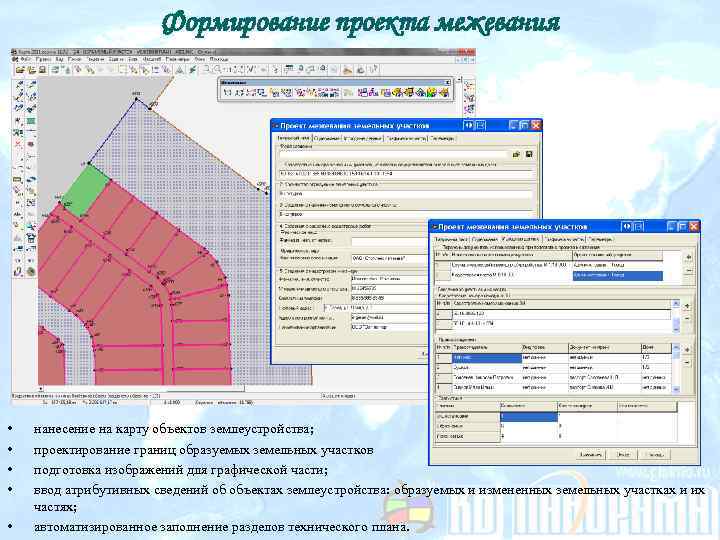Open the Помощь menu in main window
720x540 pixels.
[x=219, y=60]
